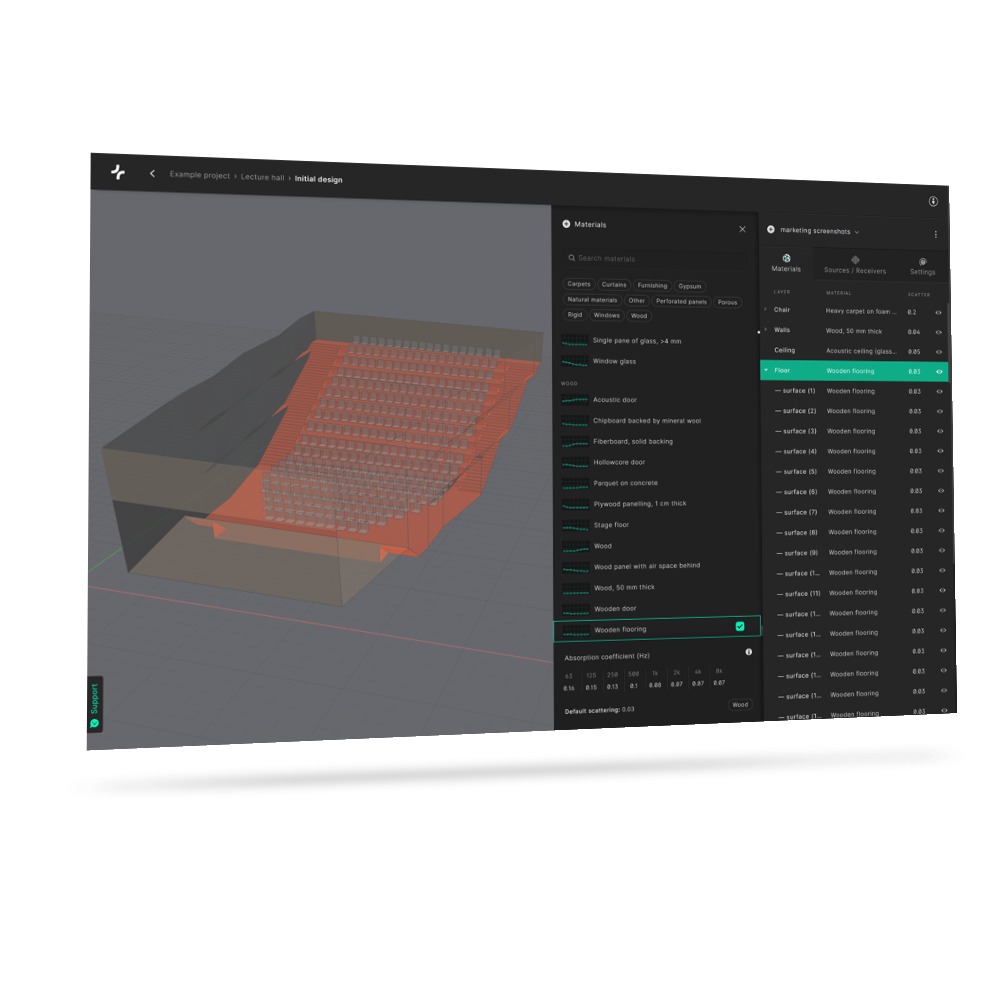
Task: Click the Wood tag button below scattering
Action: (x=740, y=704)
